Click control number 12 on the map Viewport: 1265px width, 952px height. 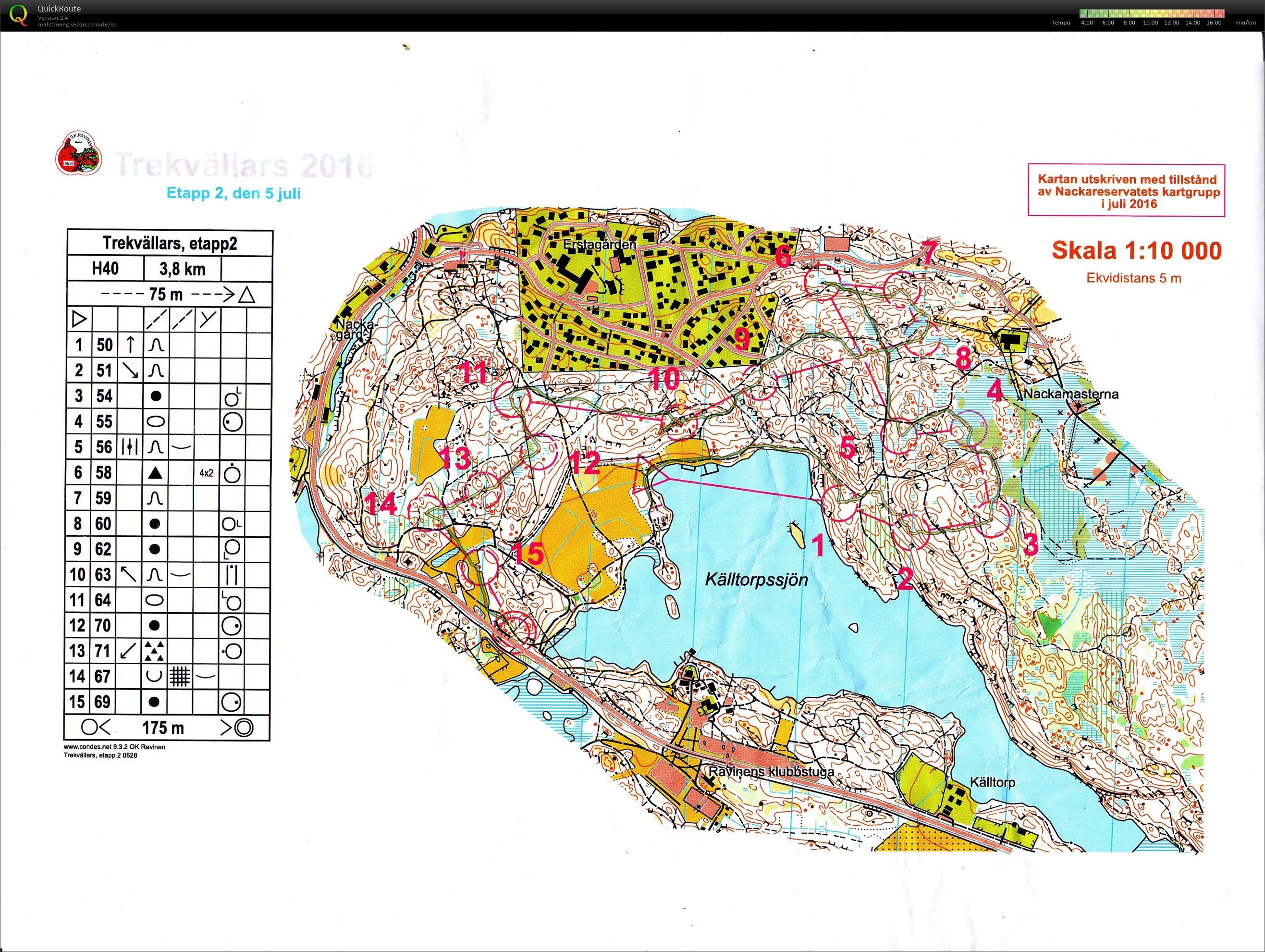click(585, 462)
